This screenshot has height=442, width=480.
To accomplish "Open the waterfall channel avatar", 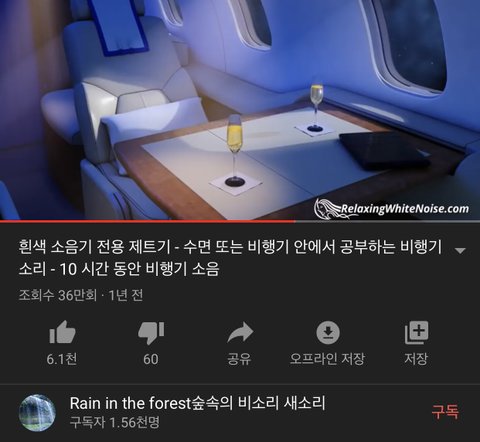I will [x=37, y=413].
